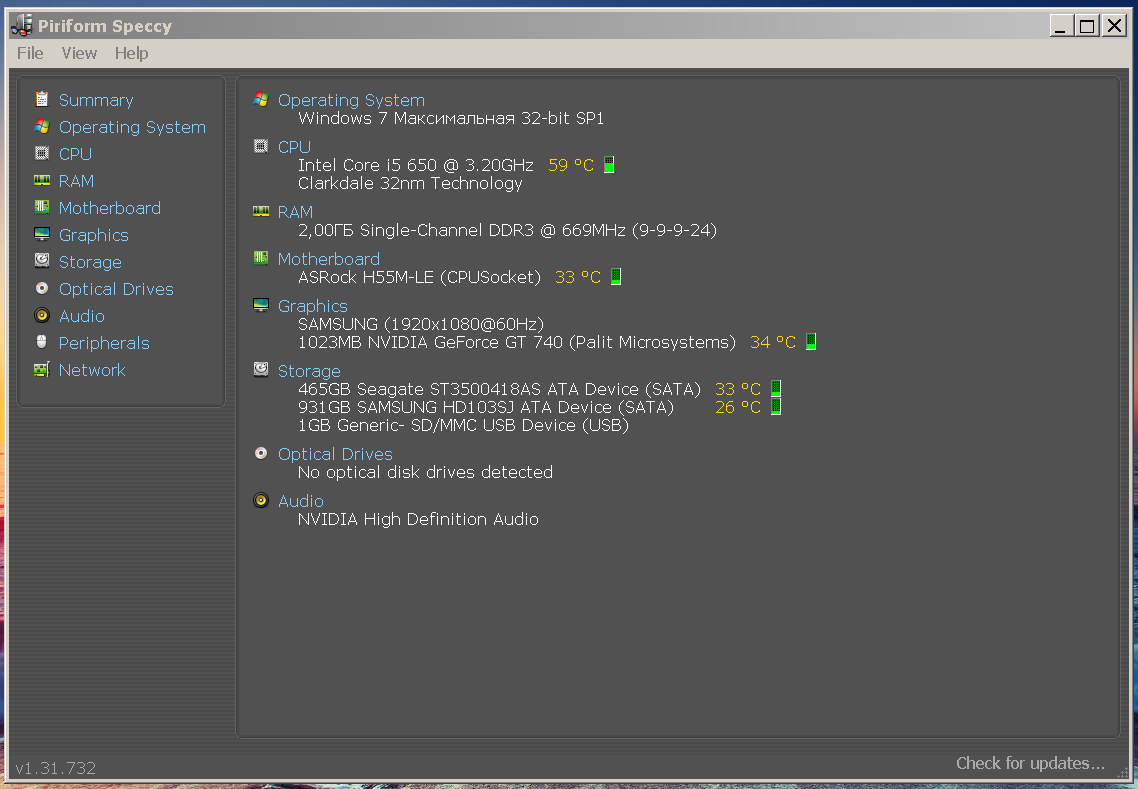The image size is (1138, 789).
Task: Select Optical Drives in the sidebar
Action: coord(116,289)
